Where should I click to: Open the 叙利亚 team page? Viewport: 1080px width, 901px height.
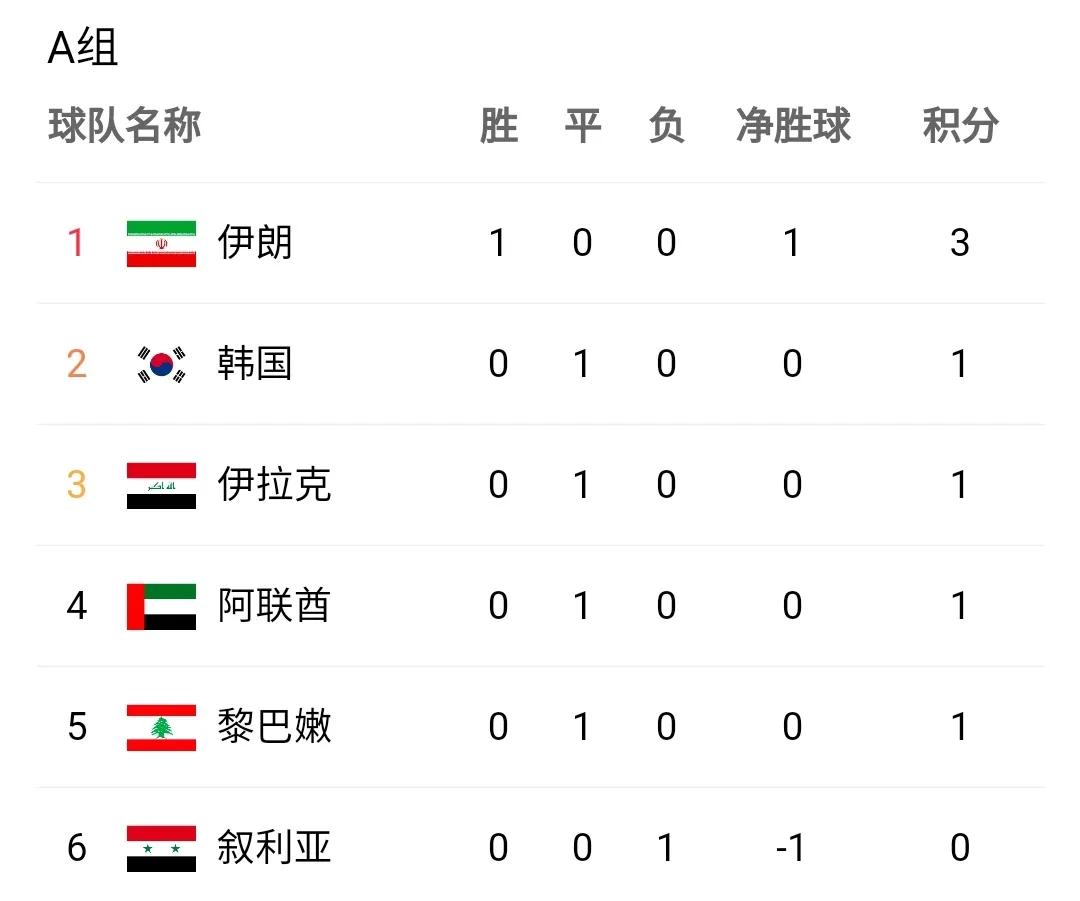(275, 847)
